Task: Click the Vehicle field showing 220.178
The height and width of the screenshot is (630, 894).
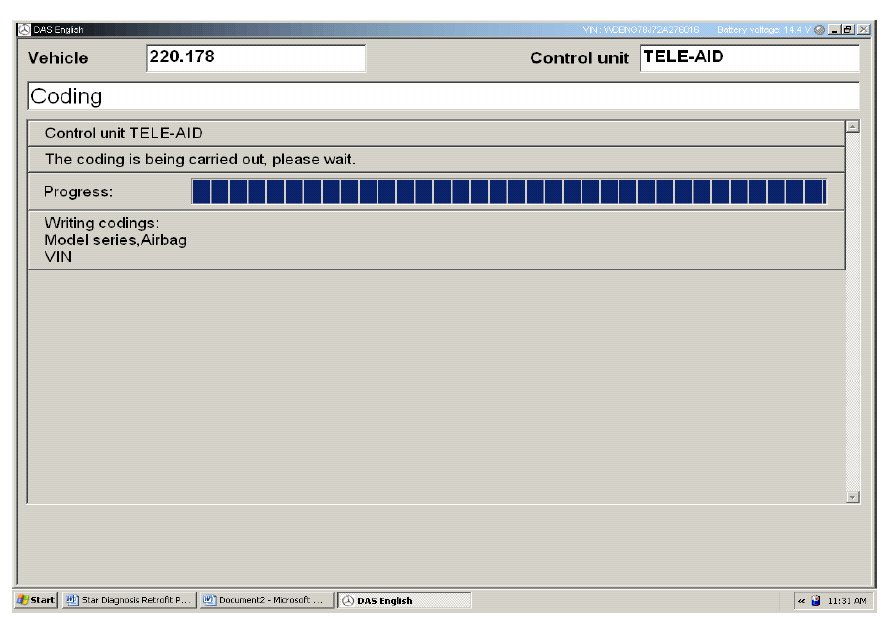Action: point(256,58)
